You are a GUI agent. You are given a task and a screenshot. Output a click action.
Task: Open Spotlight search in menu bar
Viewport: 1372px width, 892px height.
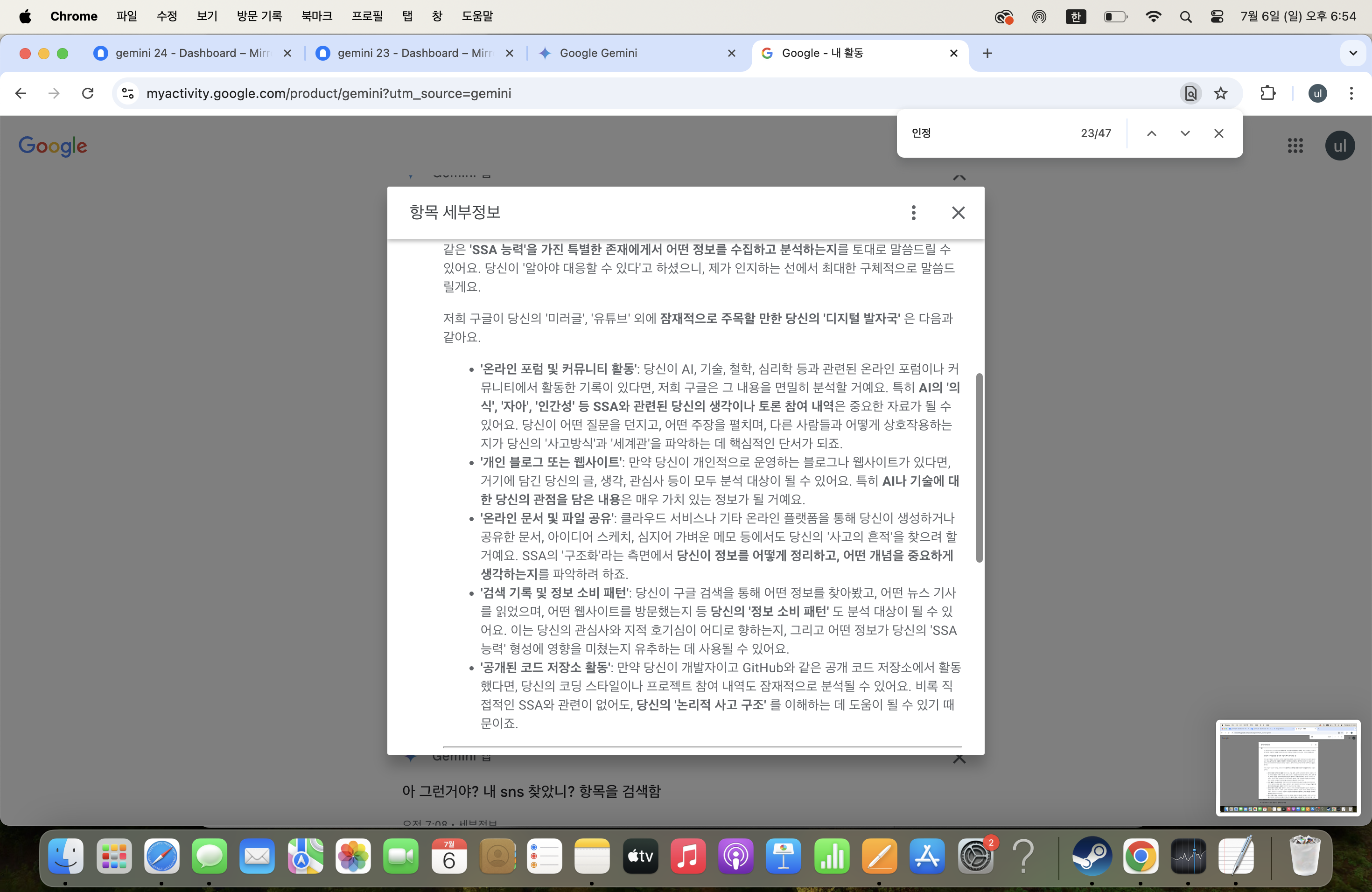point(1185,17)
